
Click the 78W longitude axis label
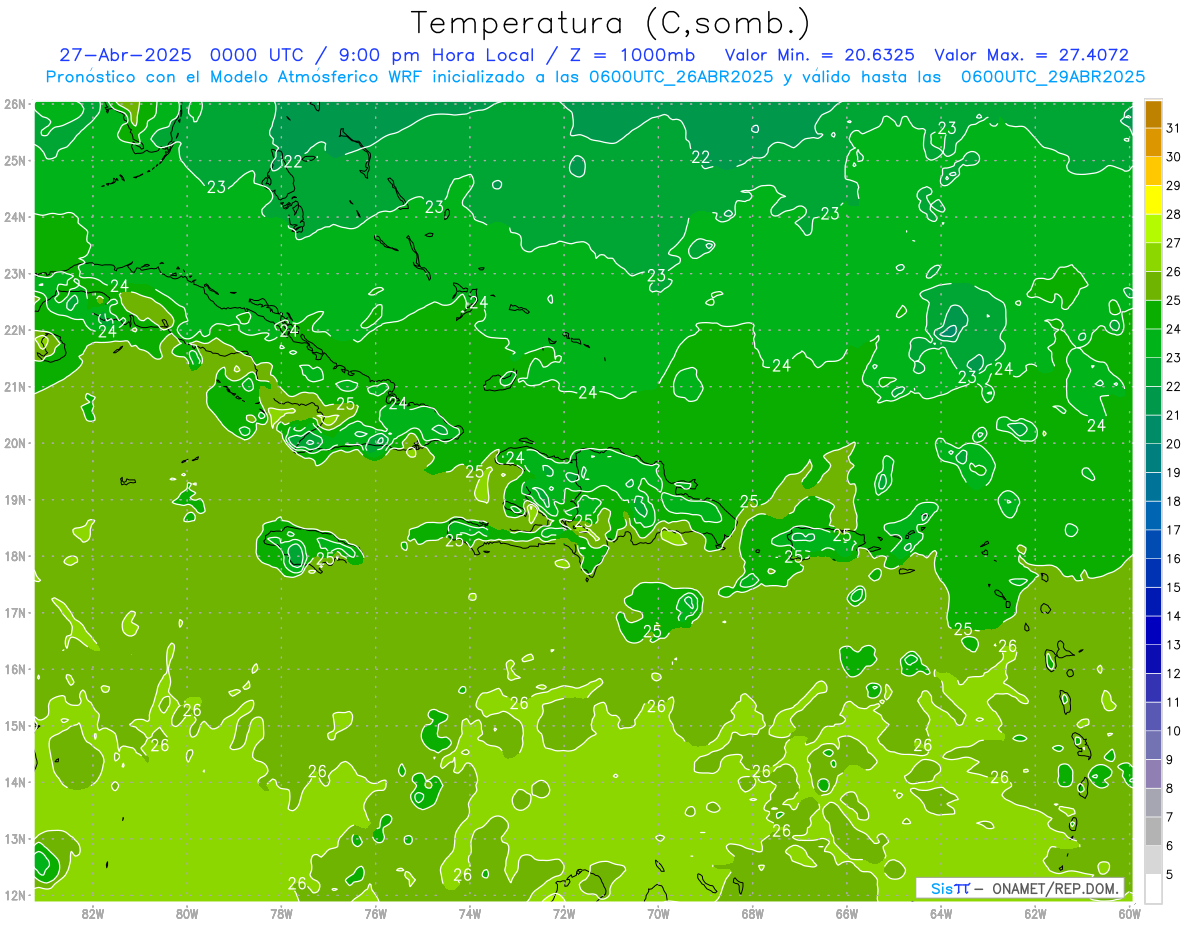(281, 913)
